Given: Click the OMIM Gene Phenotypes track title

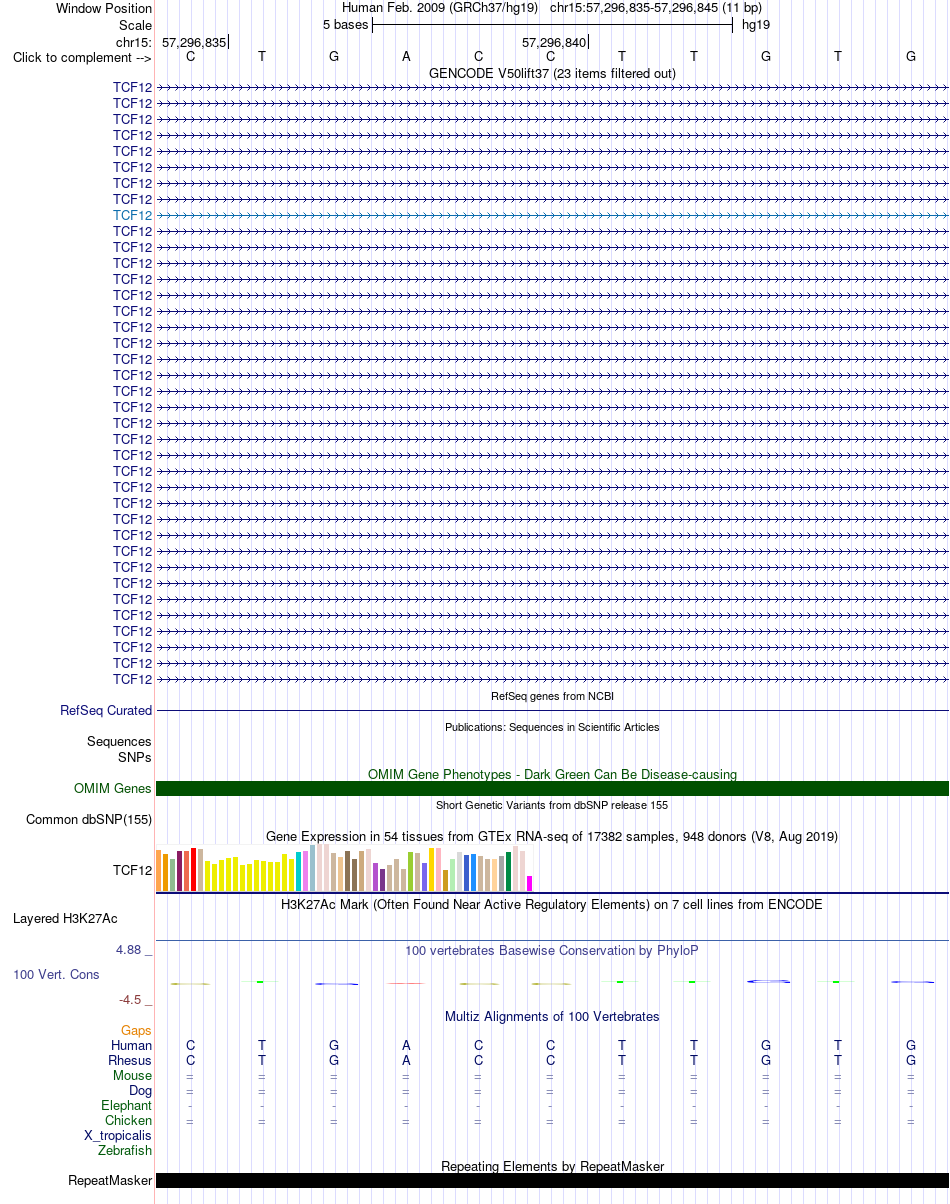Looking at the screenshot, I should 552,774.
